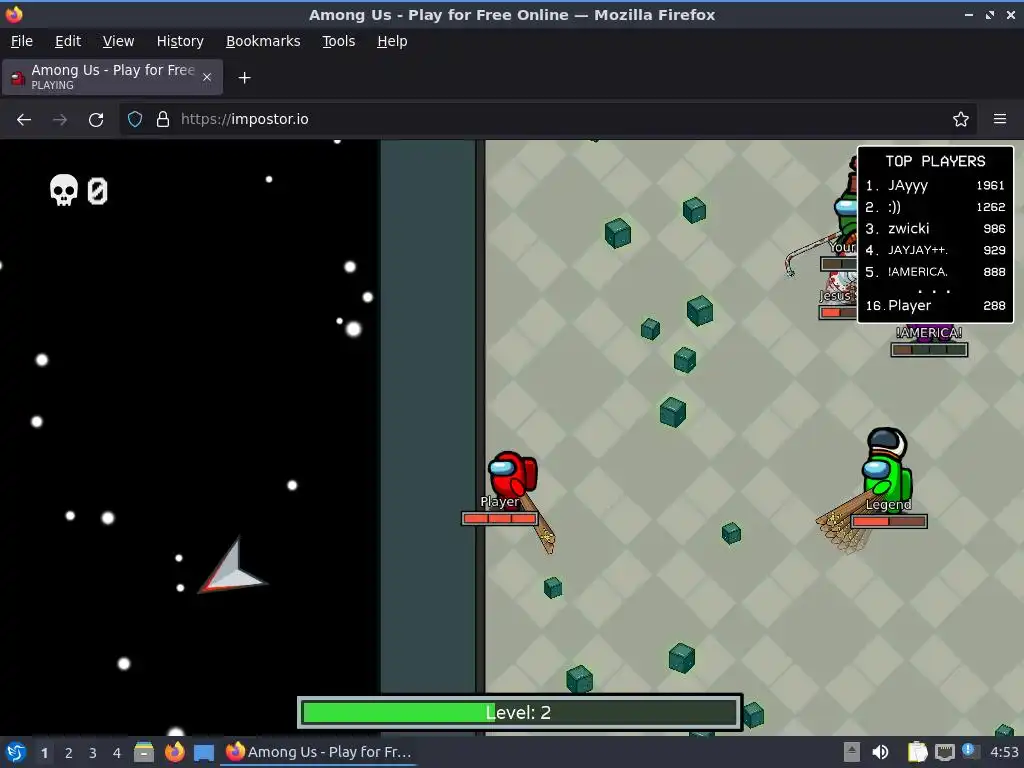Image resolution: width=1024 pixels, height=768 pixels.
Task: Open the Bookmarks menu
Action: coord(263,41)
